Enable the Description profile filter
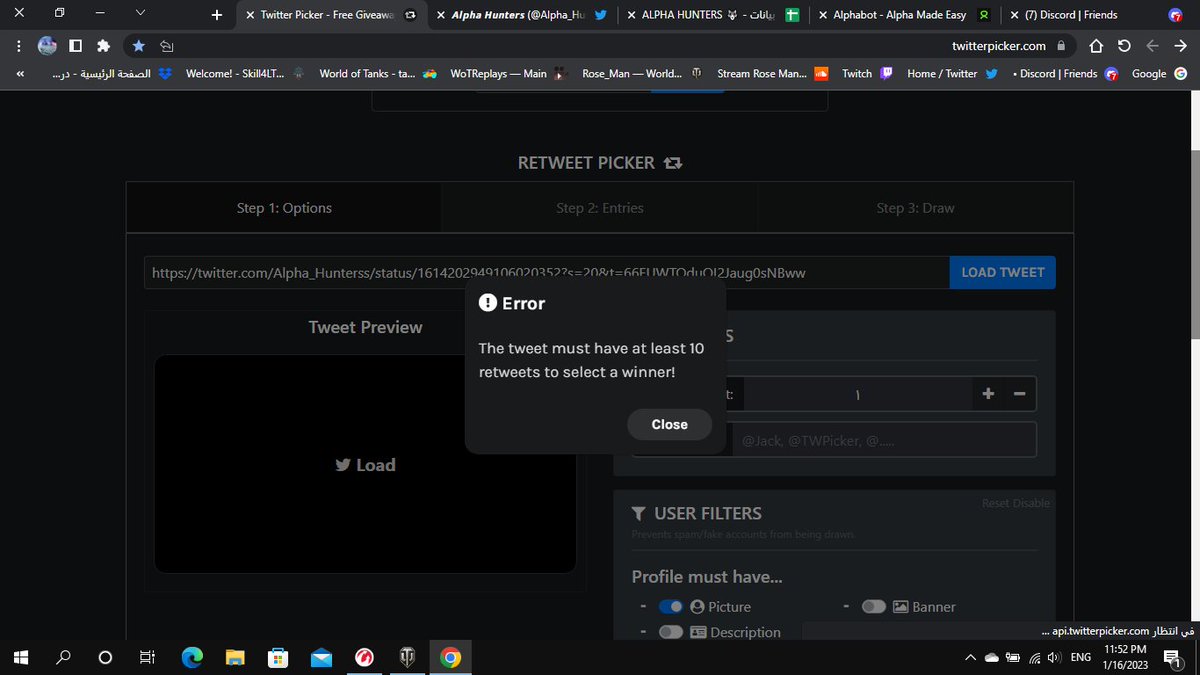1200x675 pixels. pyautogui.click(x=671, y=632)
